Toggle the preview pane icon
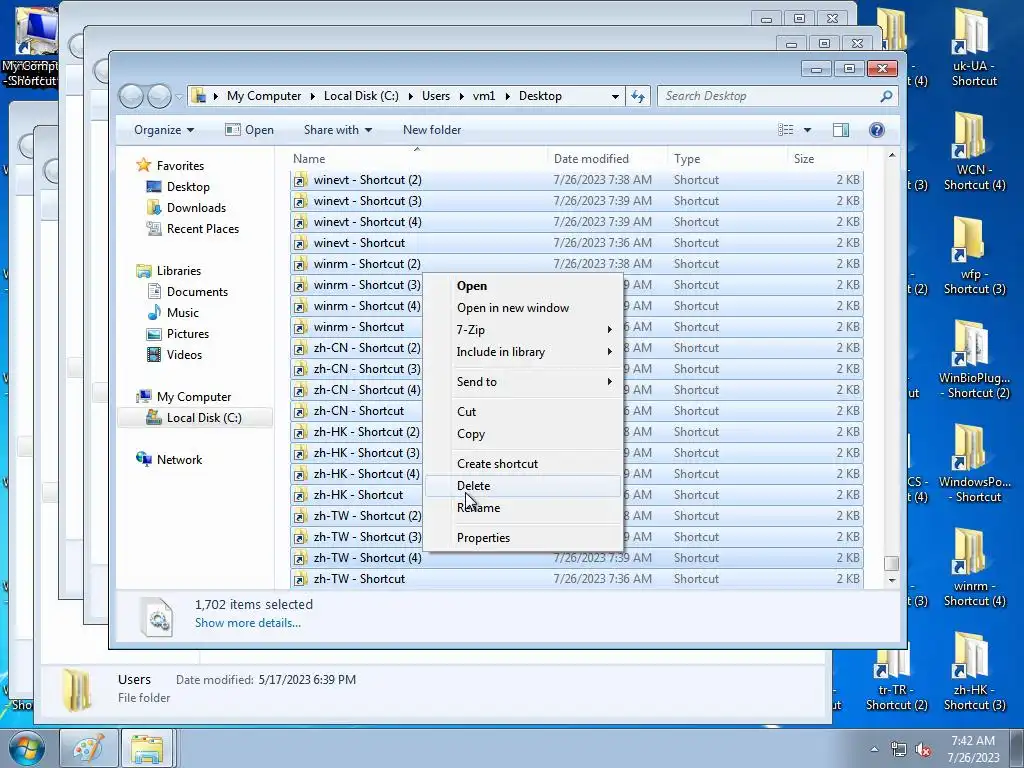Viewport: 1024px width, 768px height. coord(841,130)
